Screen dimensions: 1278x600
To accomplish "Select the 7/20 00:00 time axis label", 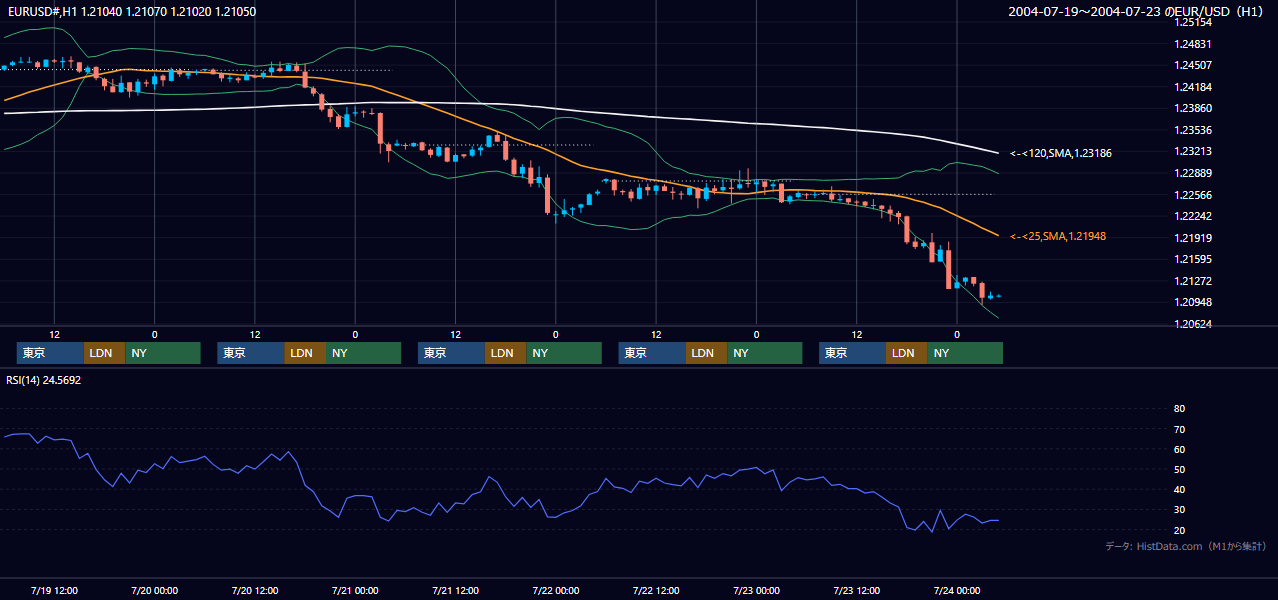I will click(x=154, y=590).
